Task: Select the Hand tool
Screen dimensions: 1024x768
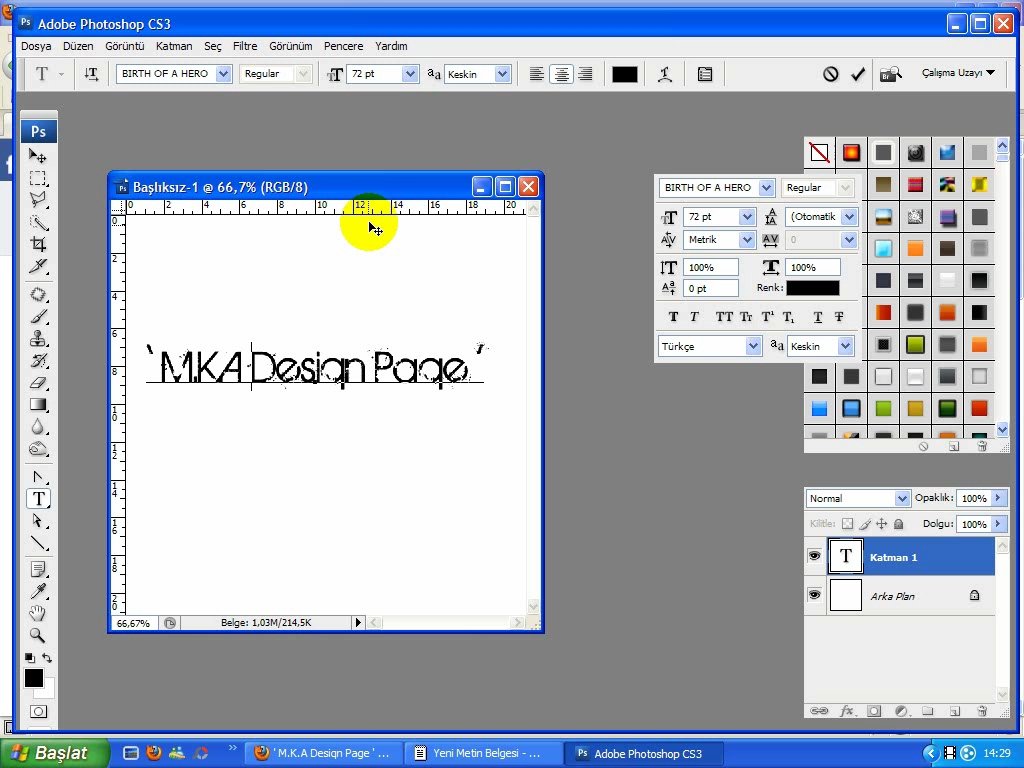Action: (38, 613)
